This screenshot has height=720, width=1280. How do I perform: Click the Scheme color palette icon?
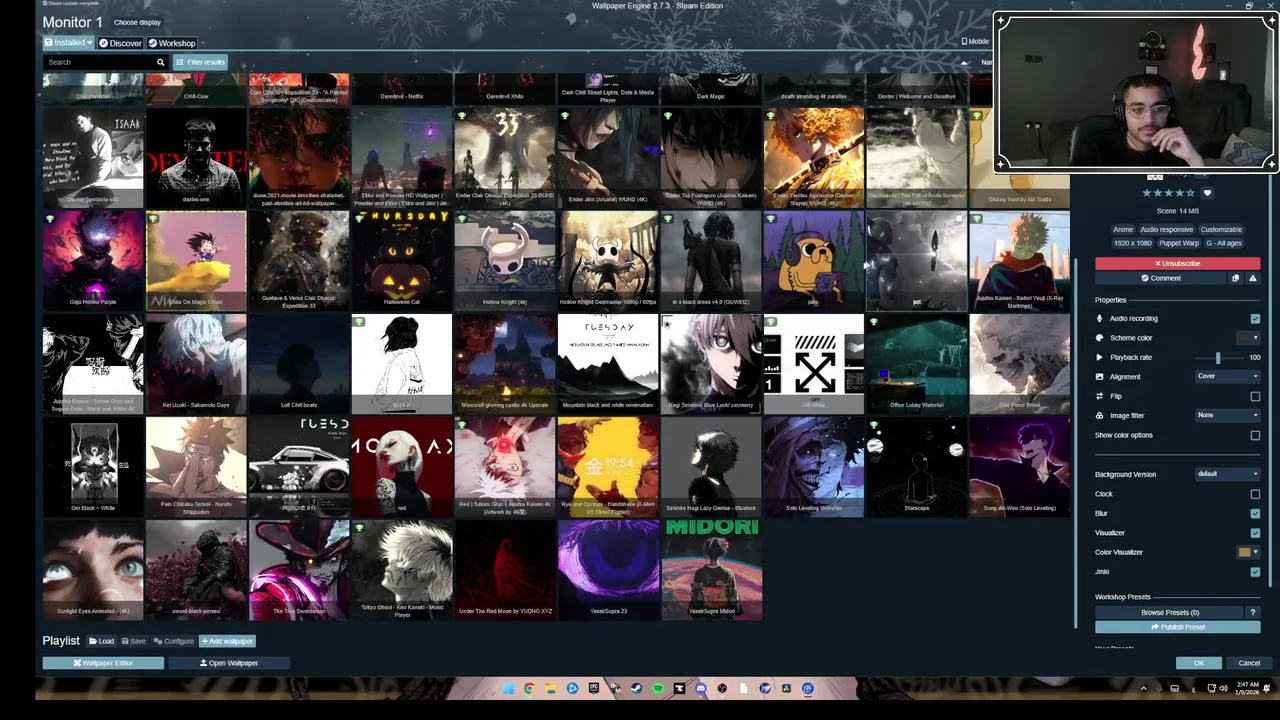1099,338
